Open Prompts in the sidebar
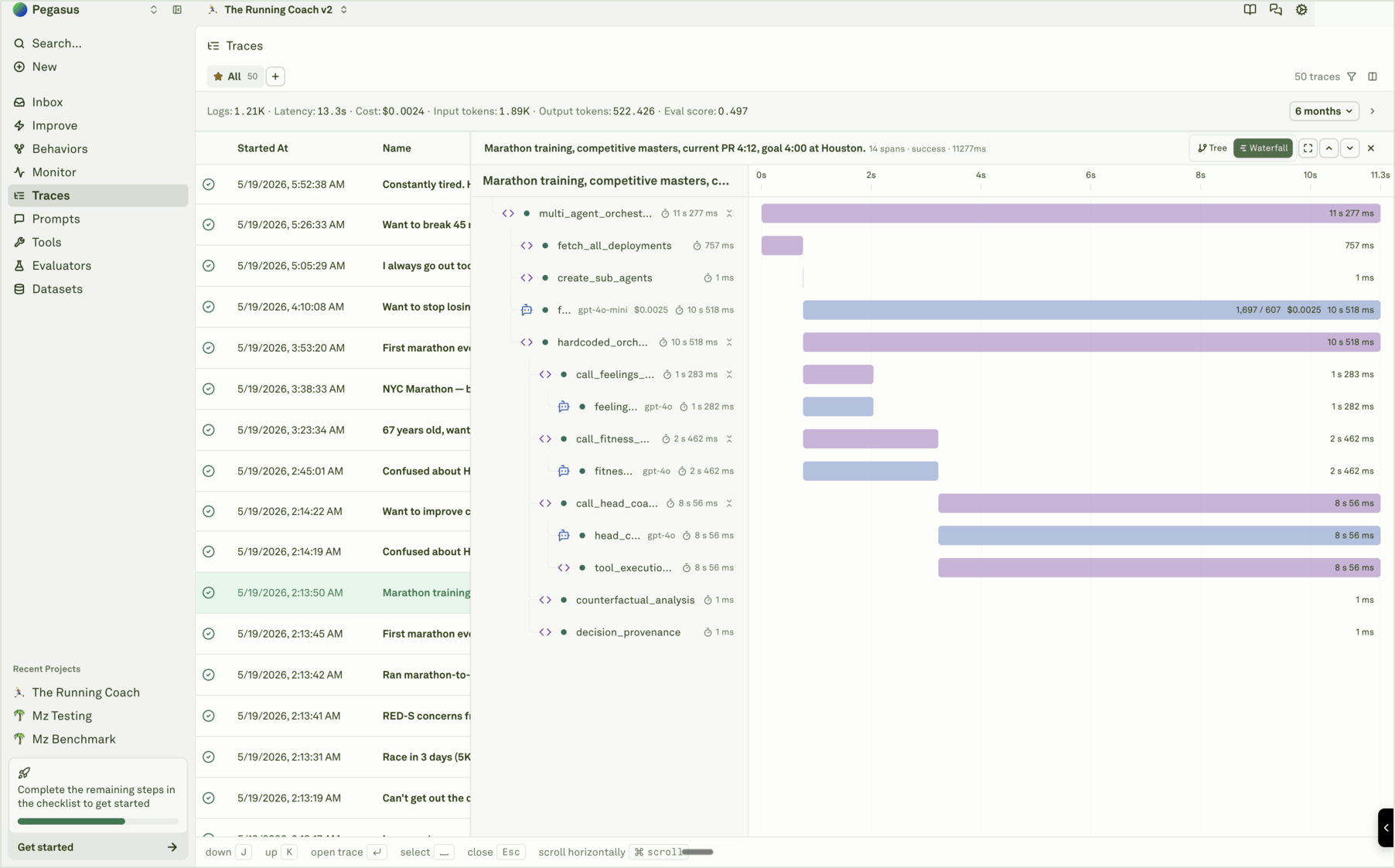 point(98,219)
